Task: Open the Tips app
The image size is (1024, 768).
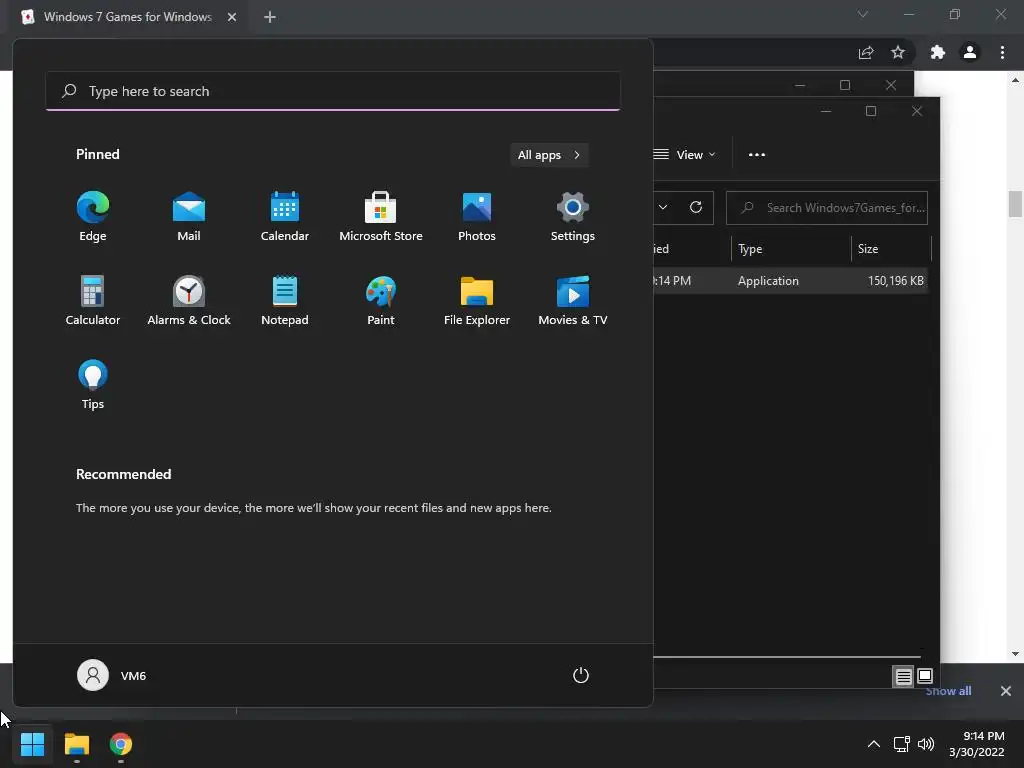Action: (93, 385)
